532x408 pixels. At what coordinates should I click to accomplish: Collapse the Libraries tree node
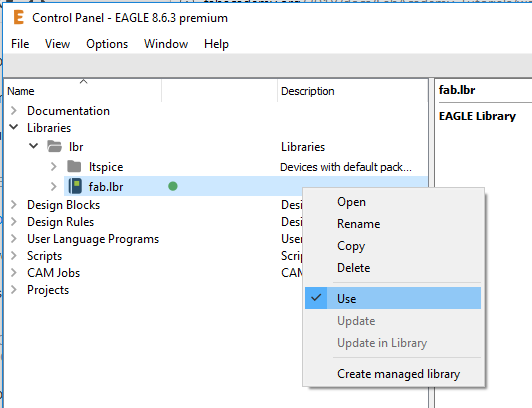[14, 127]
